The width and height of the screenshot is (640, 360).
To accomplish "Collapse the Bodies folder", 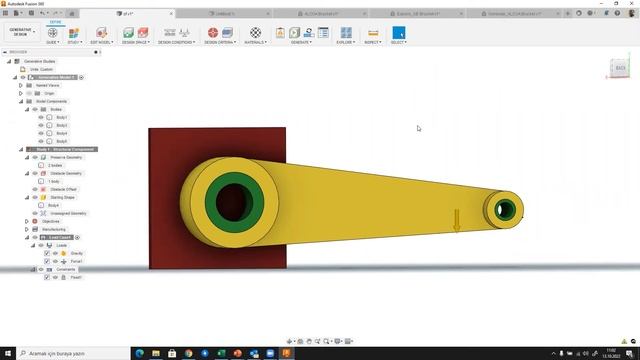I will coord(27,109).
